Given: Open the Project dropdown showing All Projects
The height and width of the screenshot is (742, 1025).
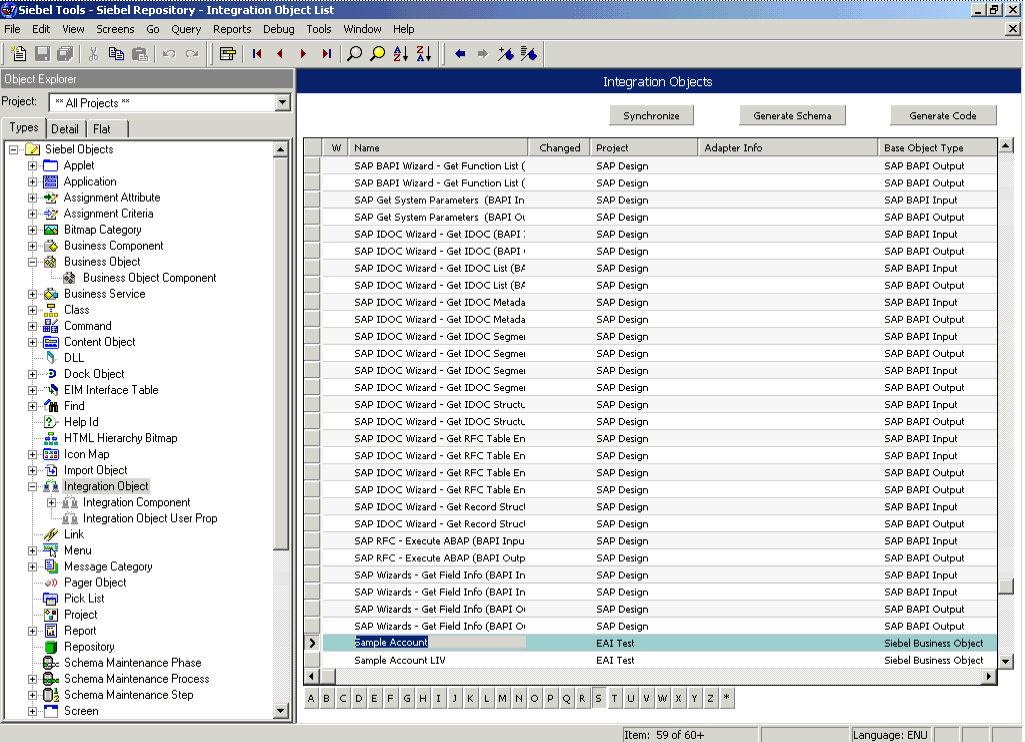Looking at the screenshot, I should tap(281, 101).
